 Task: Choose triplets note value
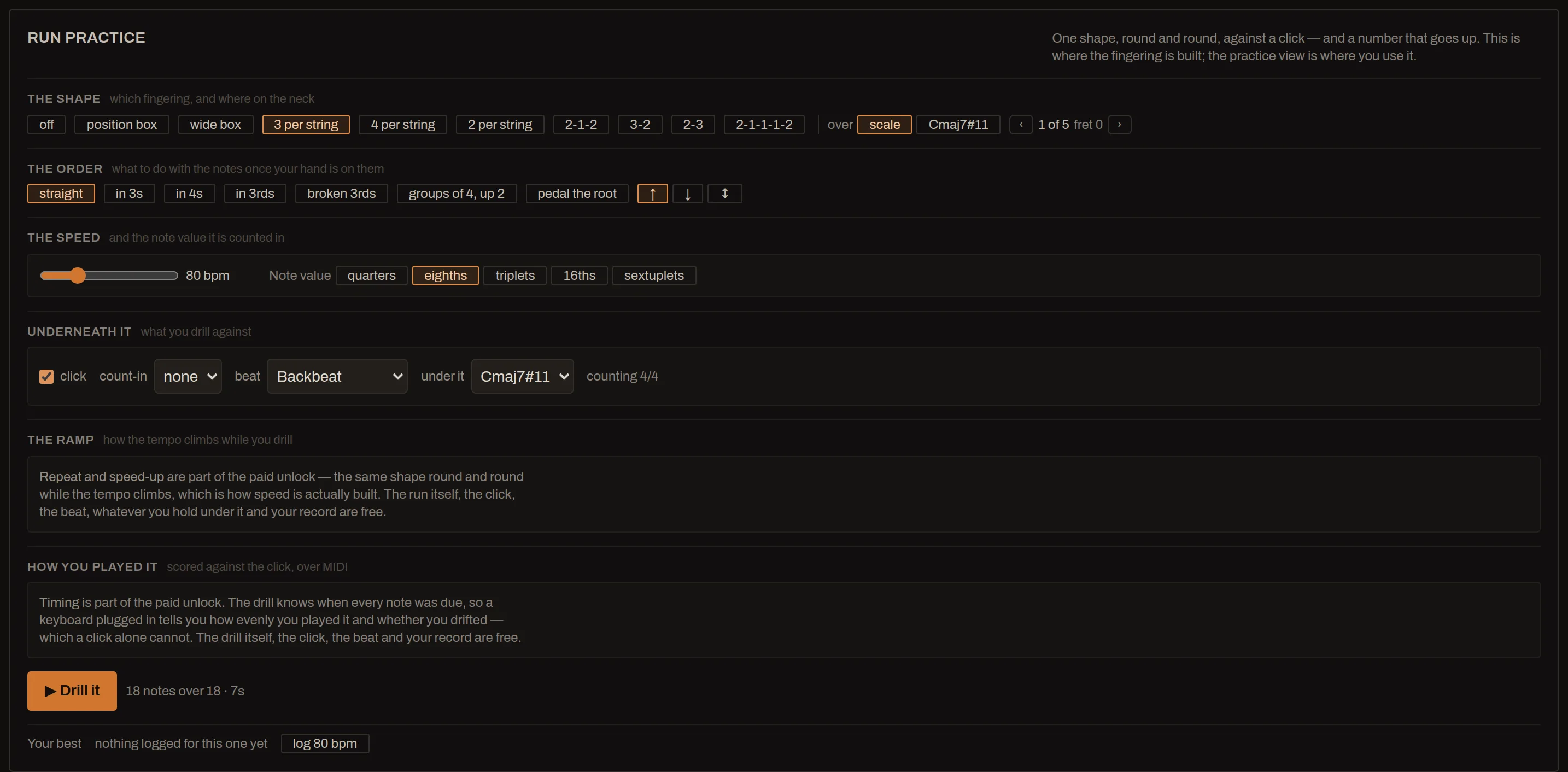click(x=515, y=275)
